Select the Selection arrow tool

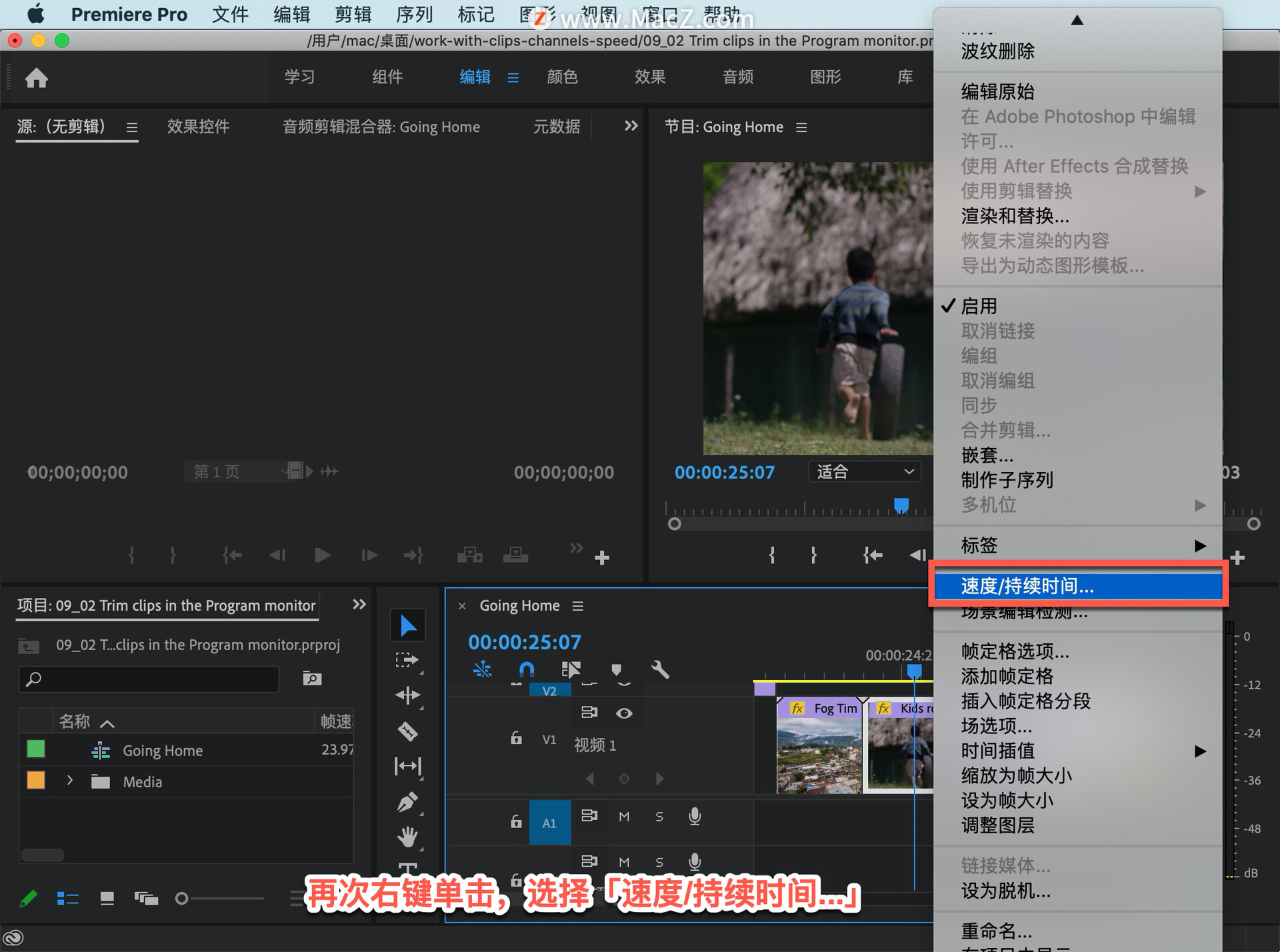(408, 625)
